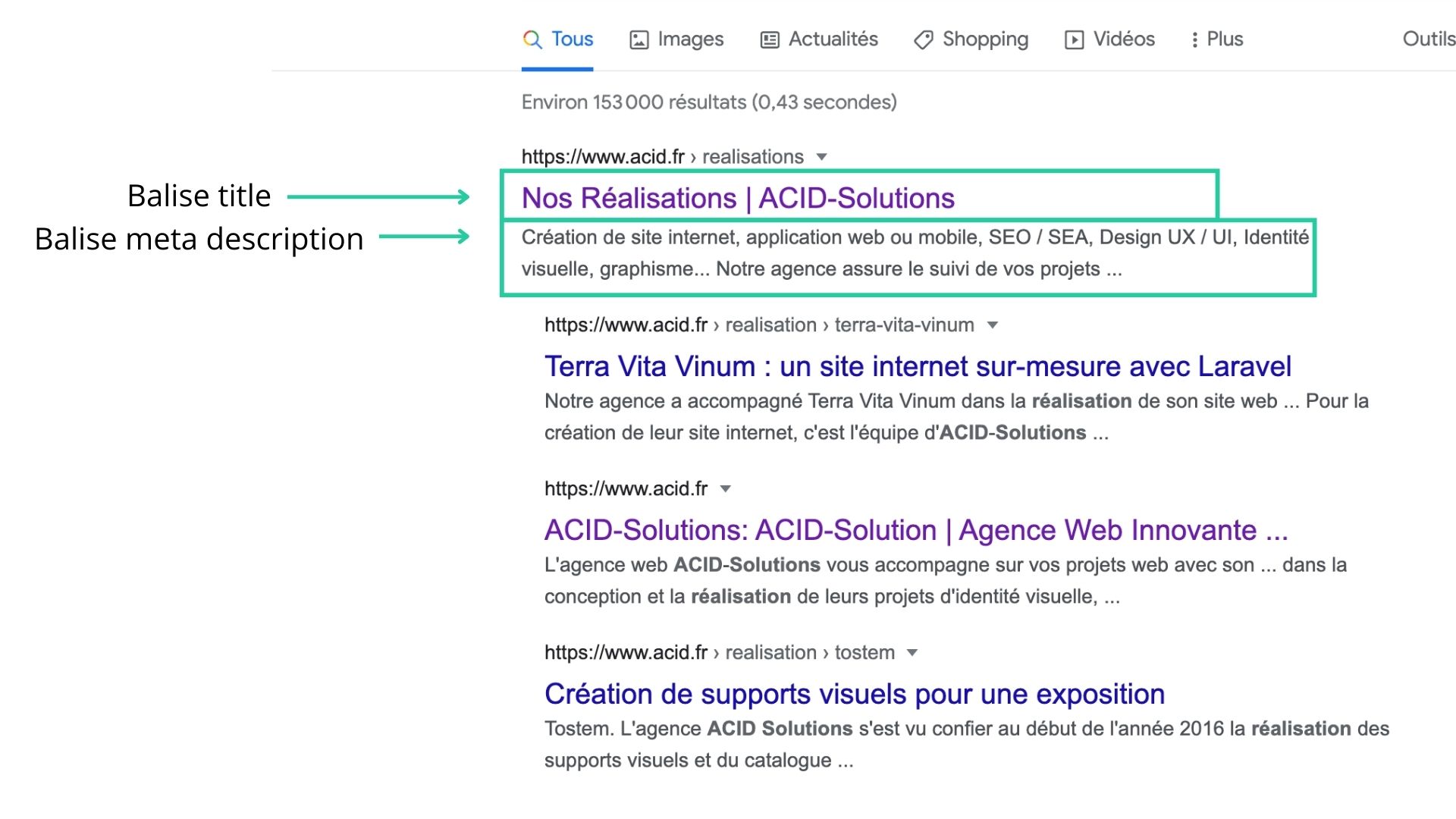
Task: Expand the arrow next to acid.fr › realisations
Action: [821, 158]
